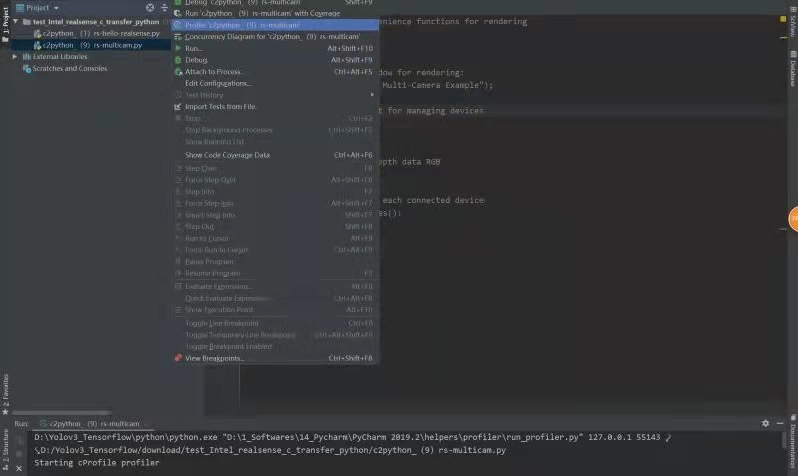Screen dimensions: 798x476
Task: Select c2python_ (9) rs-multicam.py file
Action: [x=92, y=45]
